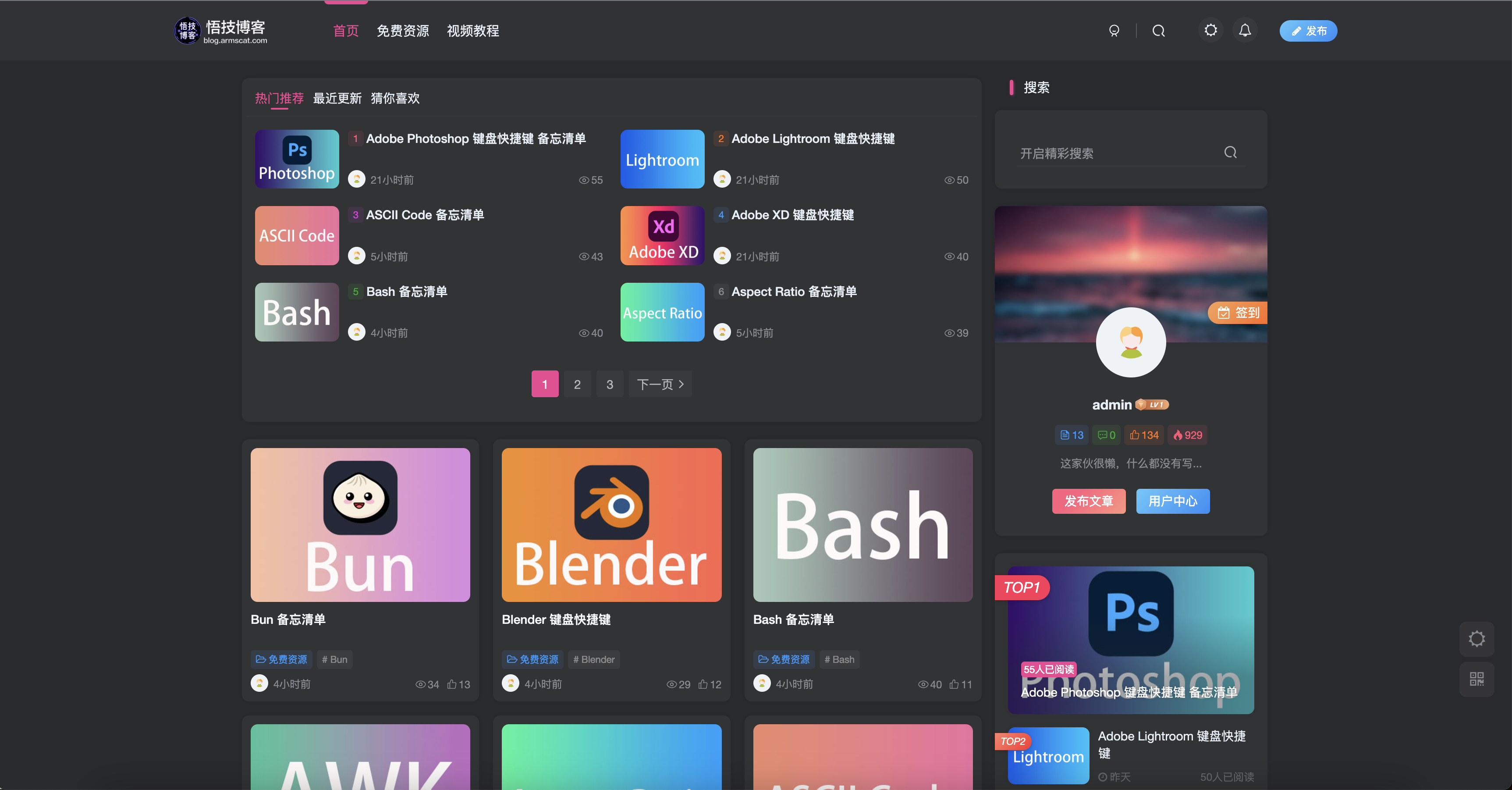
Task: Open the TOP2 Lightroom sidebar thumbnail
Action: tap(1048, 756)
